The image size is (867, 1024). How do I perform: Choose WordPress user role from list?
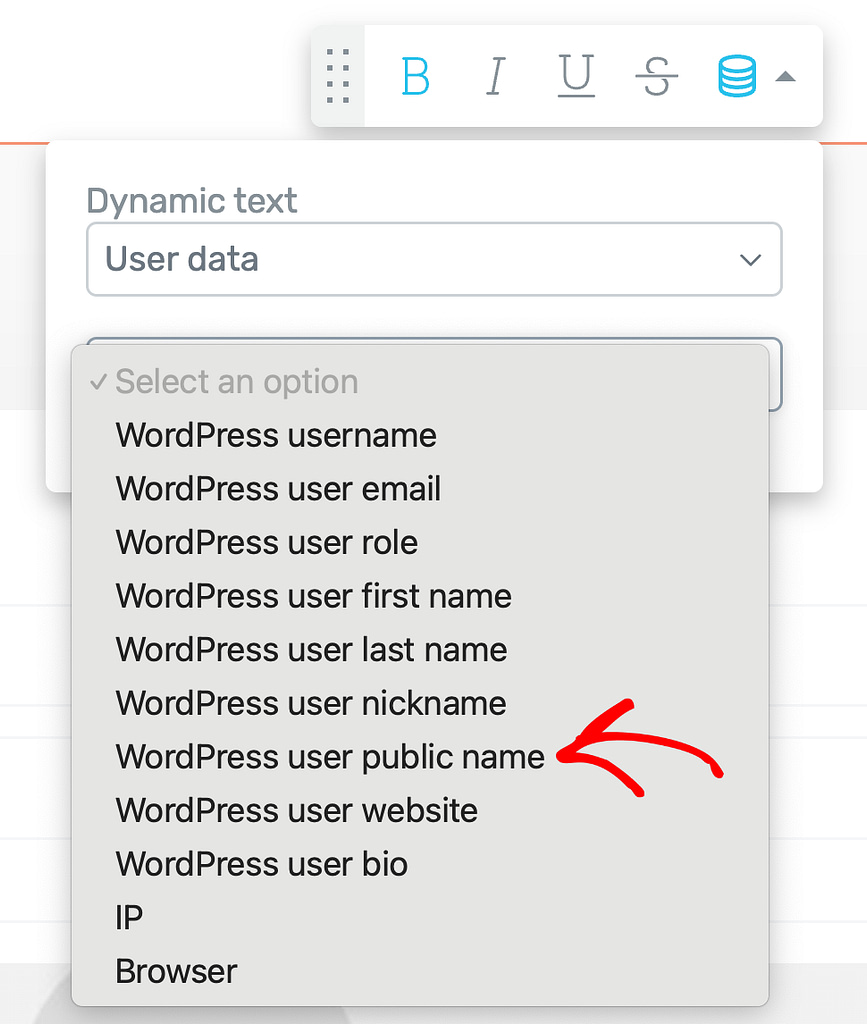420,543
